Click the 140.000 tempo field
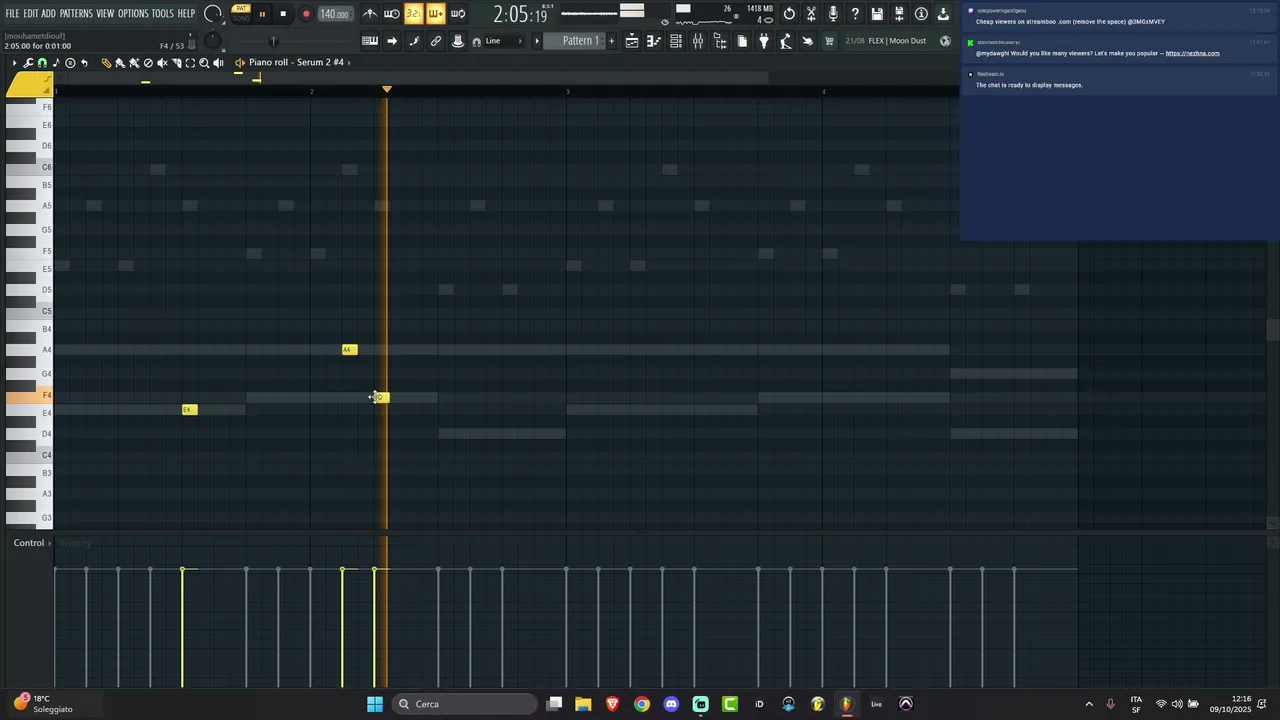This screenshot has width=1280, height=720. [334, 14]
